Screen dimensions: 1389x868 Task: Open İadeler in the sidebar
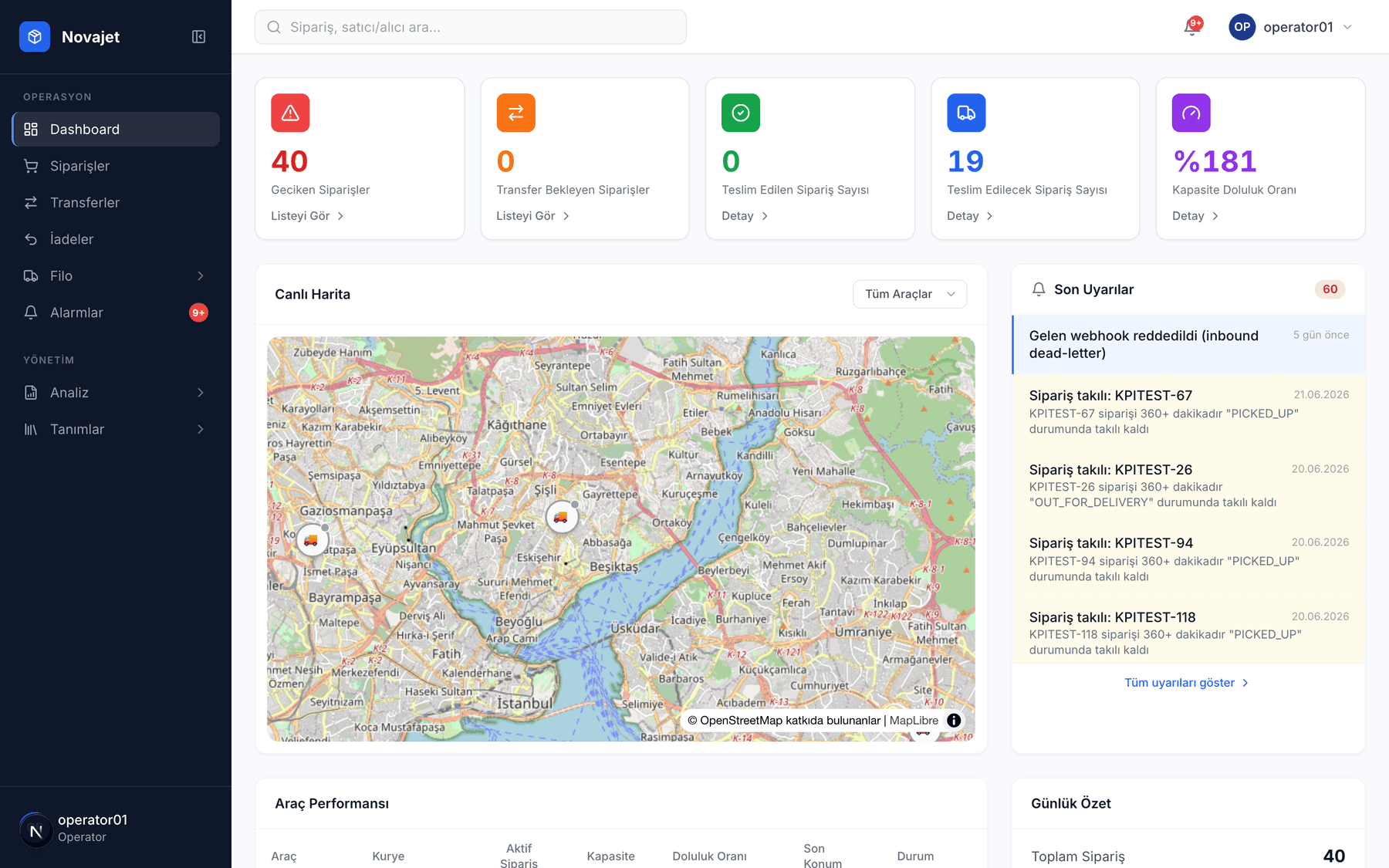click(x=116, y=239)
